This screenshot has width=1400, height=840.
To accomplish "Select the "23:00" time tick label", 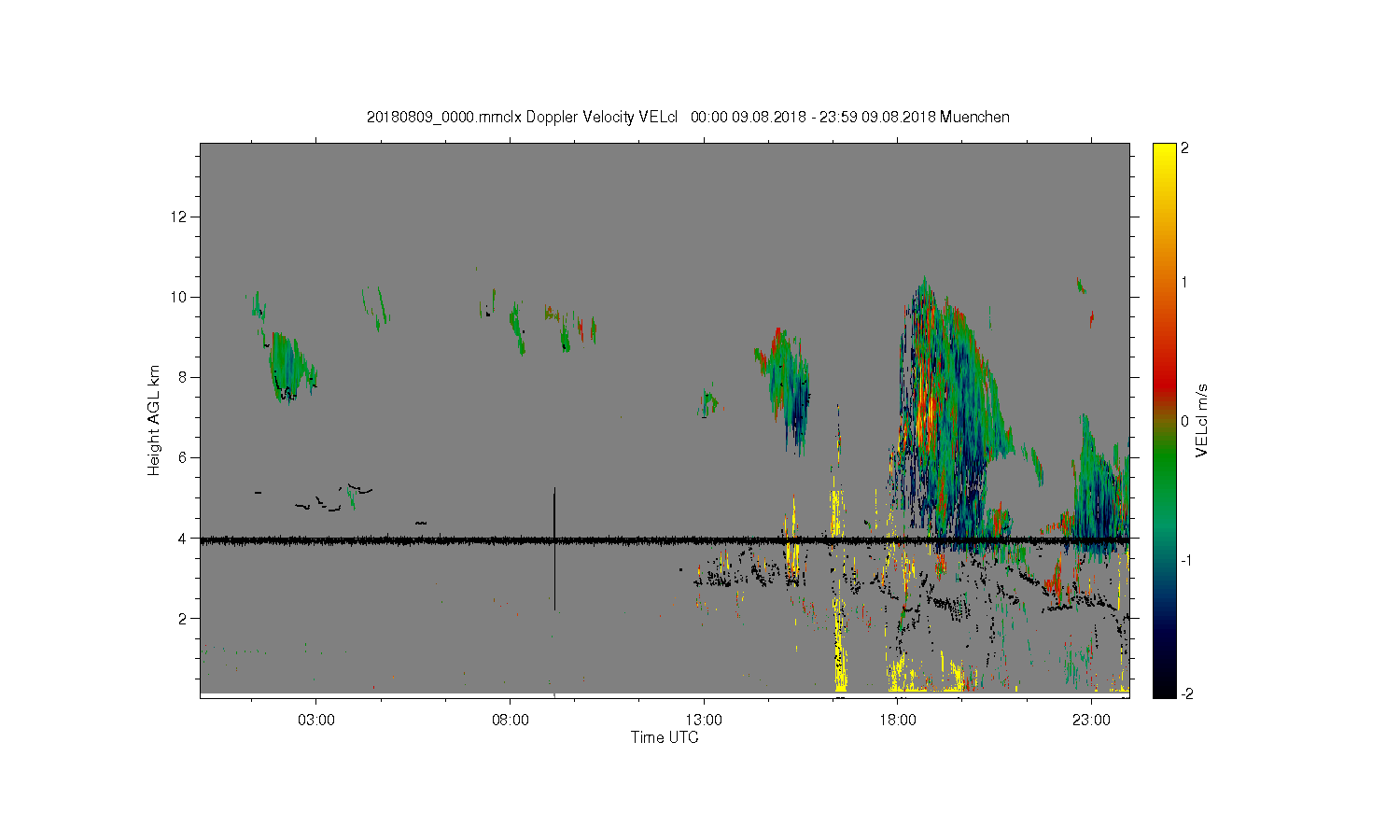I will [x=1091, y=721].
